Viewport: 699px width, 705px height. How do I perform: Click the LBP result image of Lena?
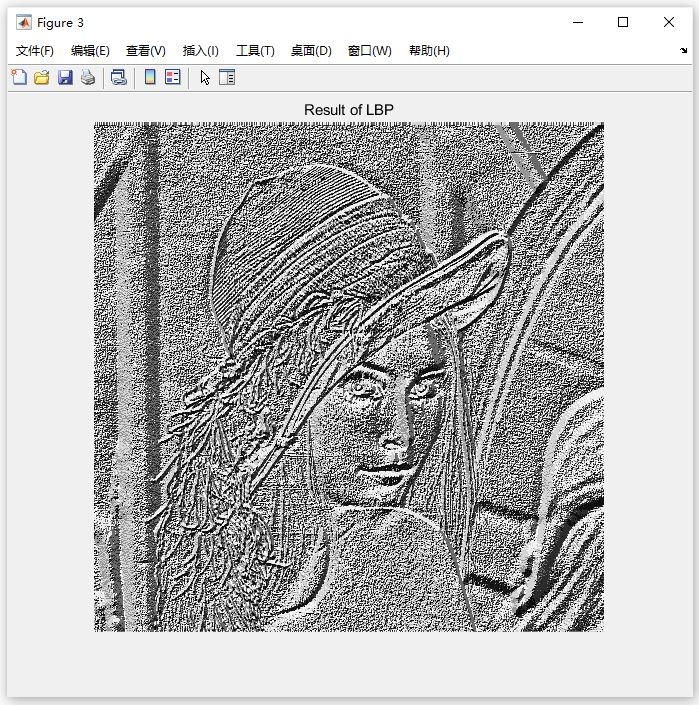tap(349, 377)
